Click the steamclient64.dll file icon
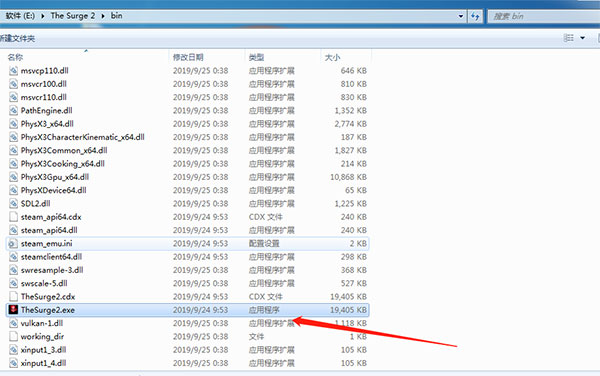The image size is (600, 376). (13, 257)
